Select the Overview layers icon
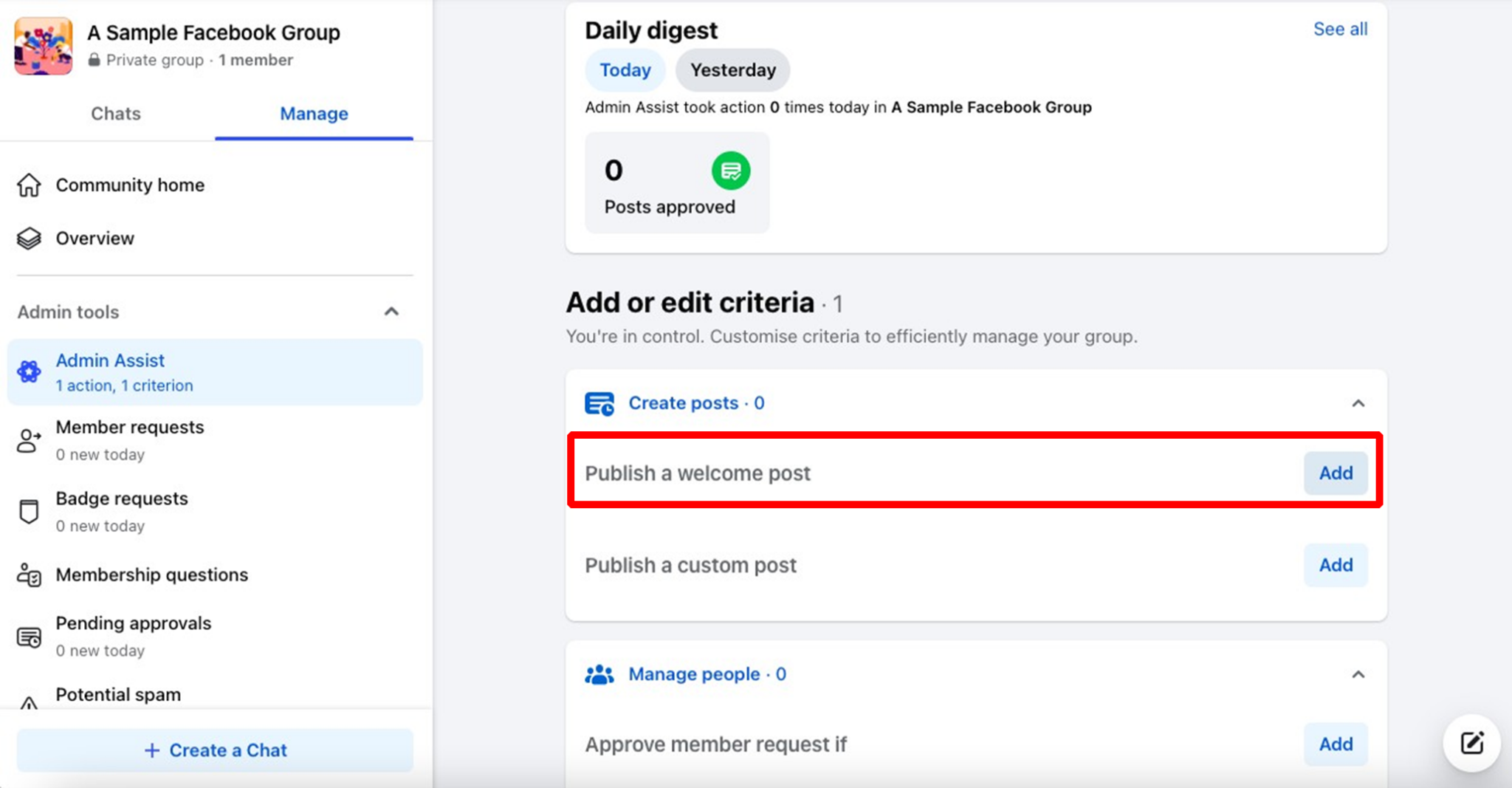 [x=28, y=238]
